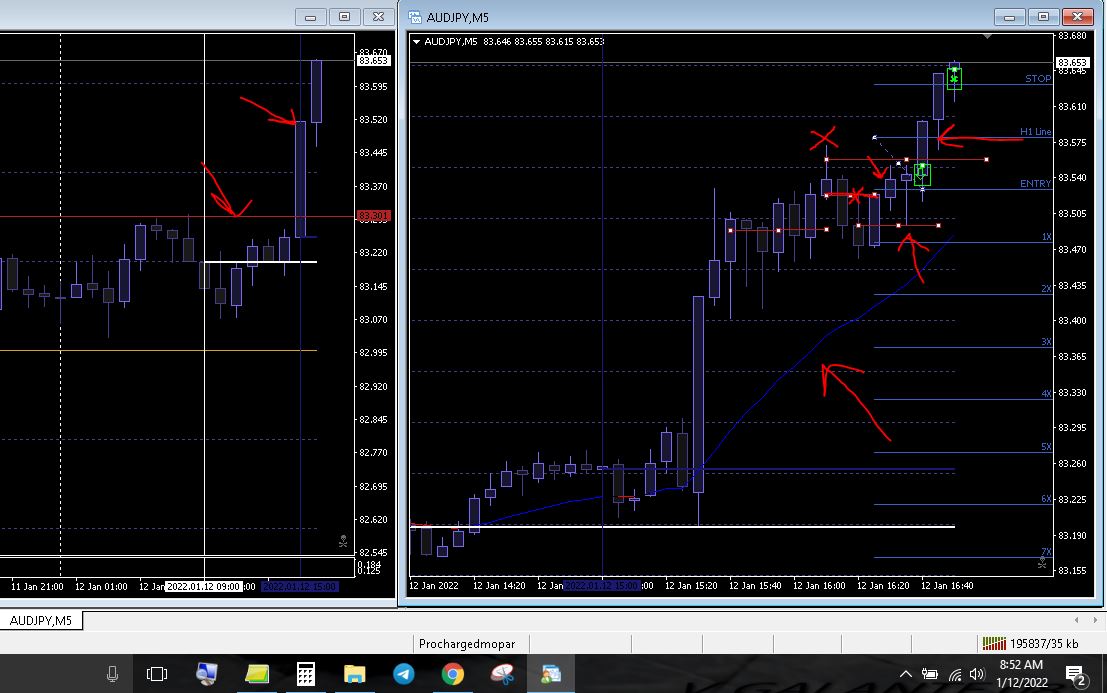Select the green boxed symbol on STOP line
The height and width of the screenshot is (693, 1107).
pyautogui.click(x=955, y=78)
